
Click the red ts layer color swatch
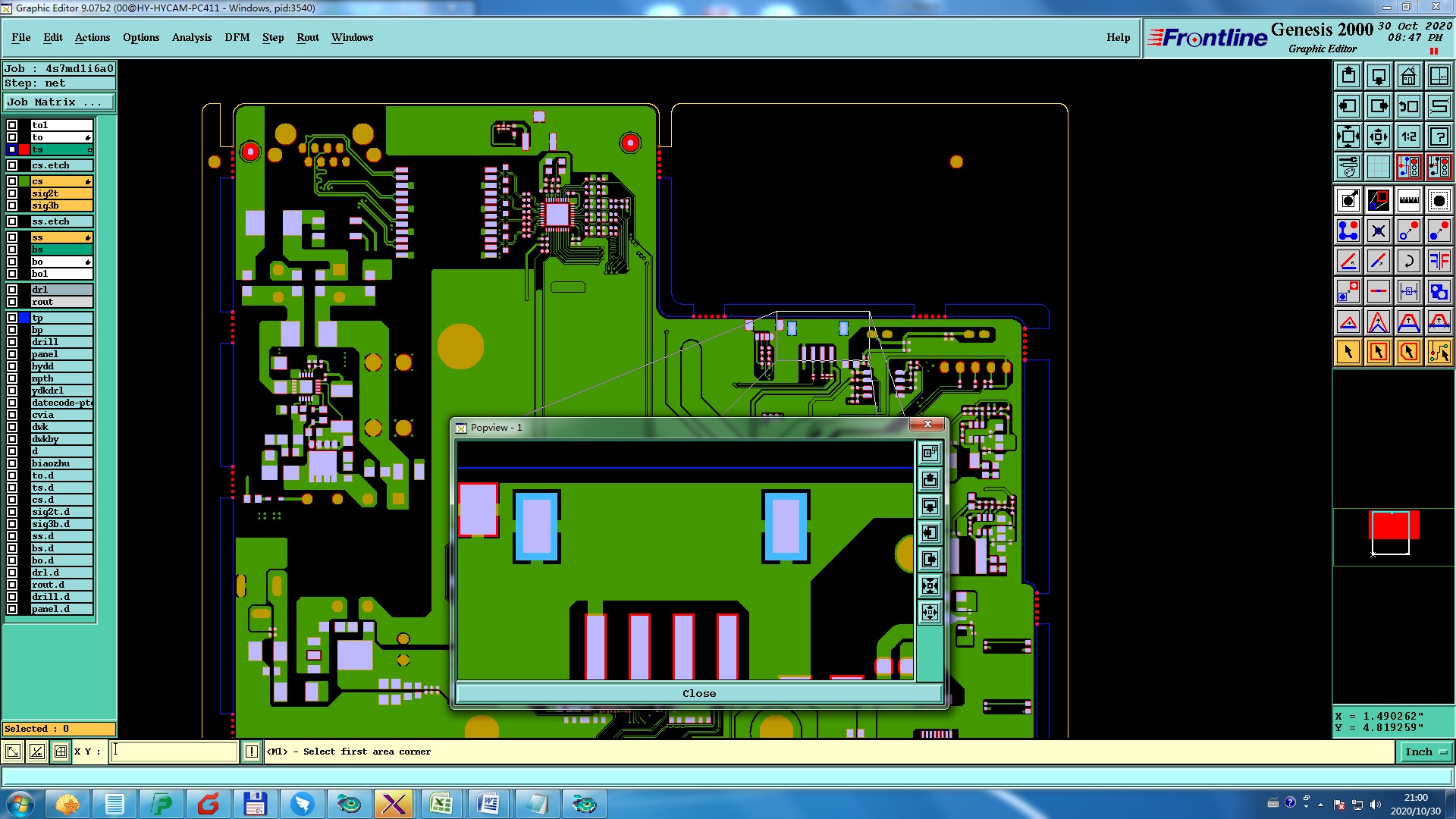[x=24, y=149]
